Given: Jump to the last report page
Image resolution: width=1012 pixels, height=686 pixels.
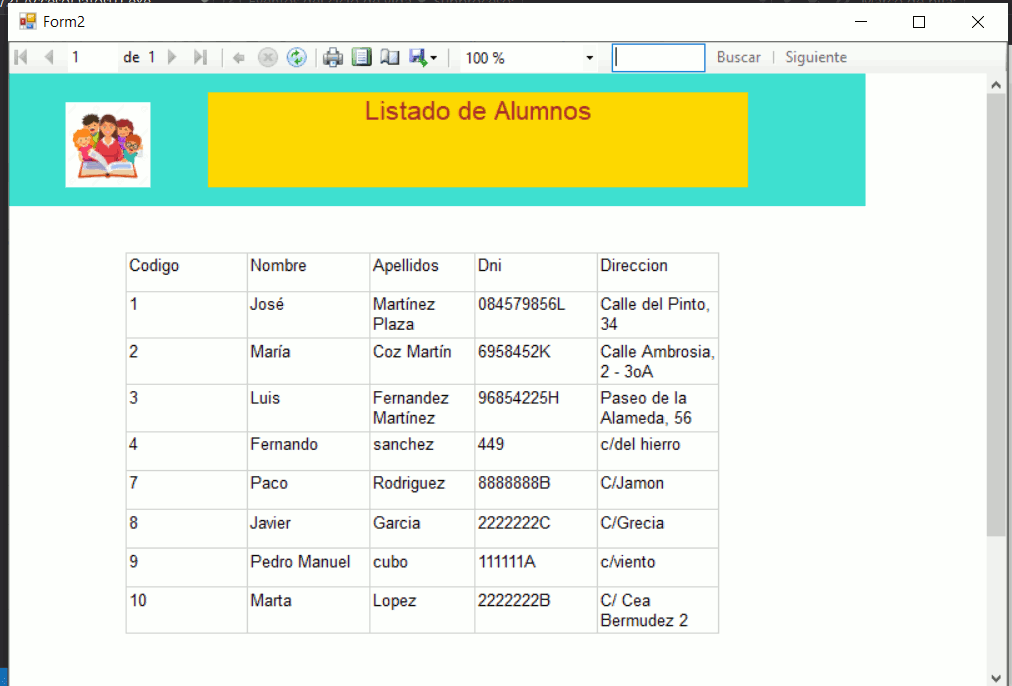Looking at the screenshot, I should (200, 58).
